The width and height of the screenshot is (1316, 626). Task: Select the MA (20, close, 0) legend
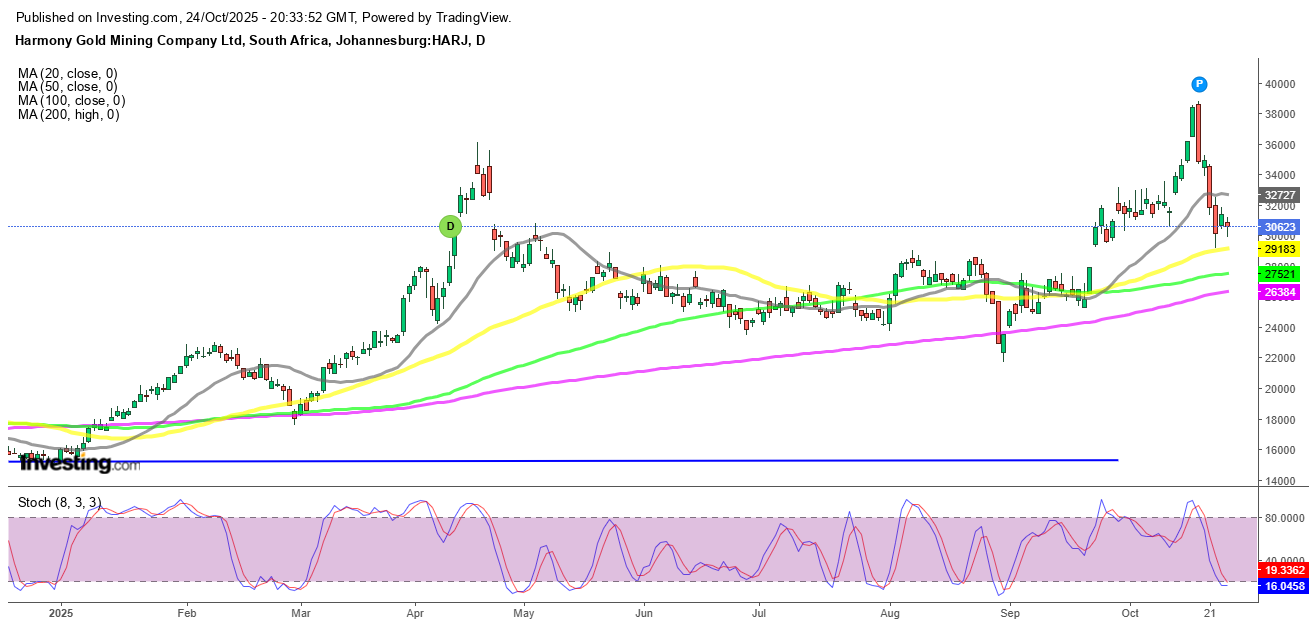[x=68, y=73]
